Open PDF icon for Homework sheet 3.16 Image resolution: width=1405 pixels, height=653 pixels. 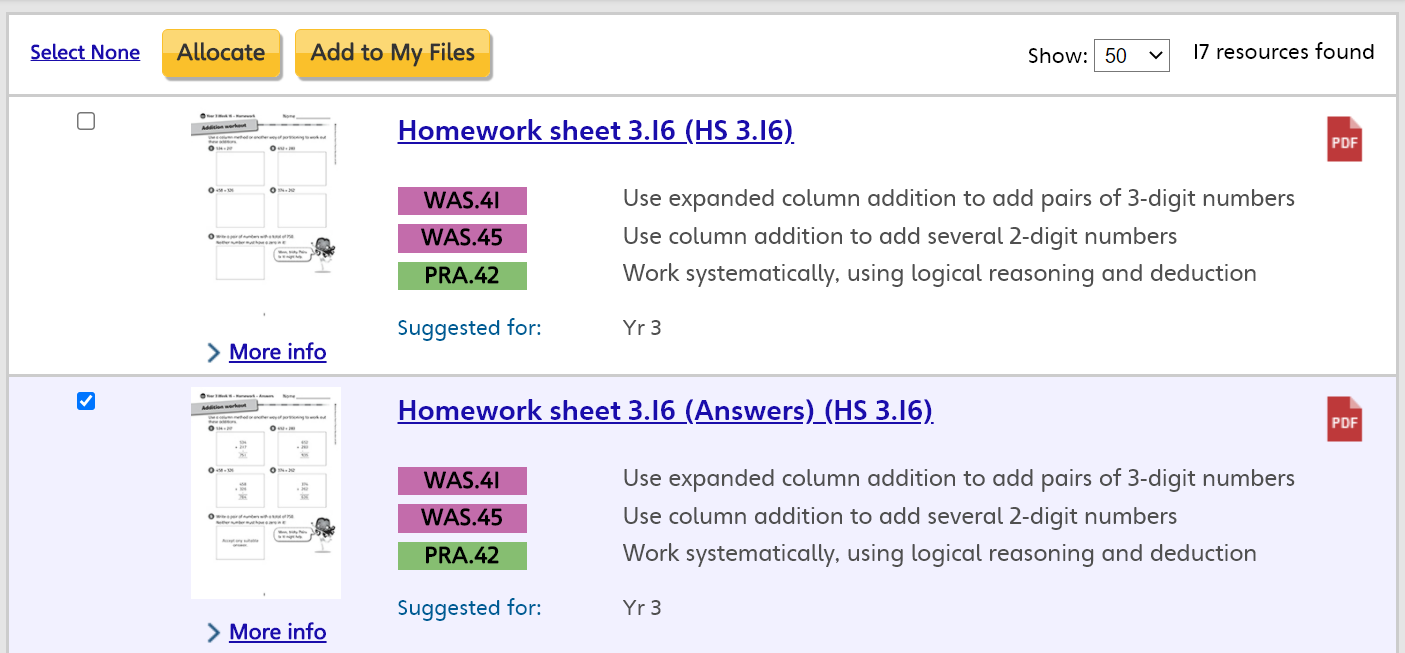click(x=1344, y=139)
